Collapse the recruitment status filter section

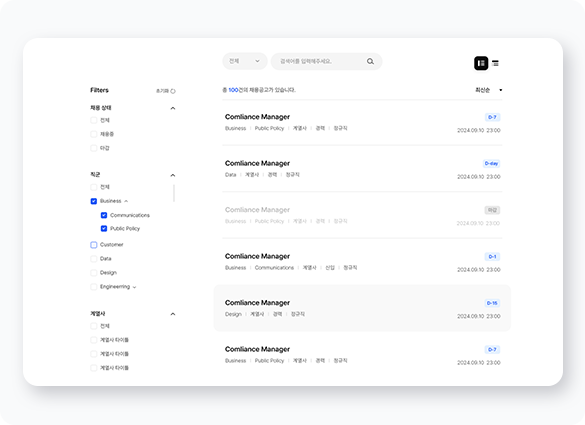[x=173, y=108]
